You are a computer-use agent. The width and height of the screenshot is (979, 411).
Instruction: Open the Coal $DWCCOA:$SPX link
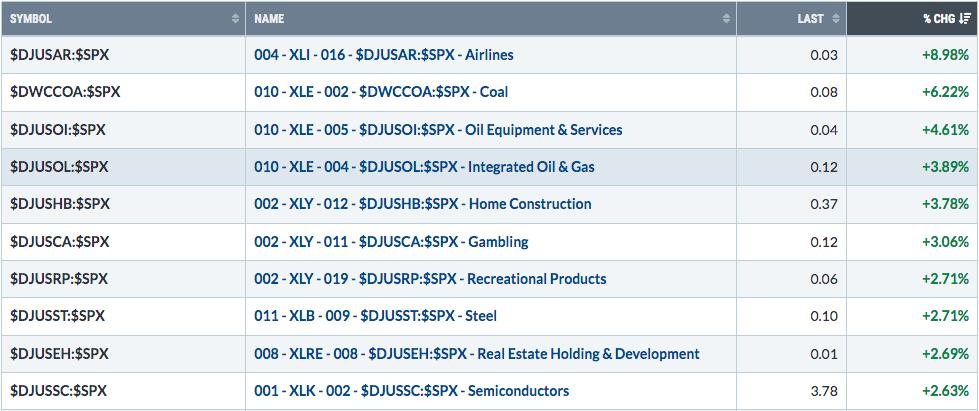381,92
